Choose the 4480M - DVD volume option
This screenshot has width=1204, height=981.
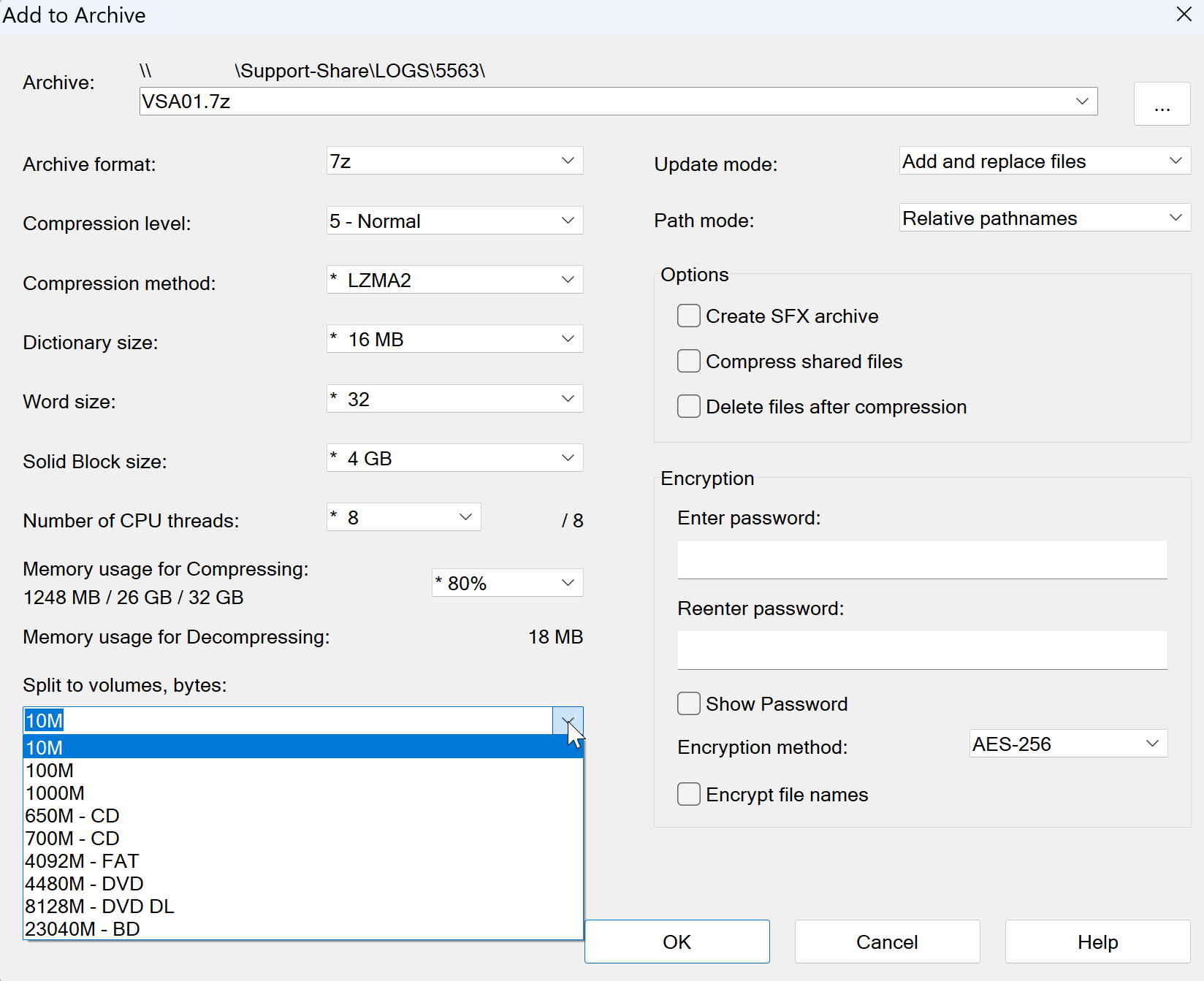tap(303, 883)
